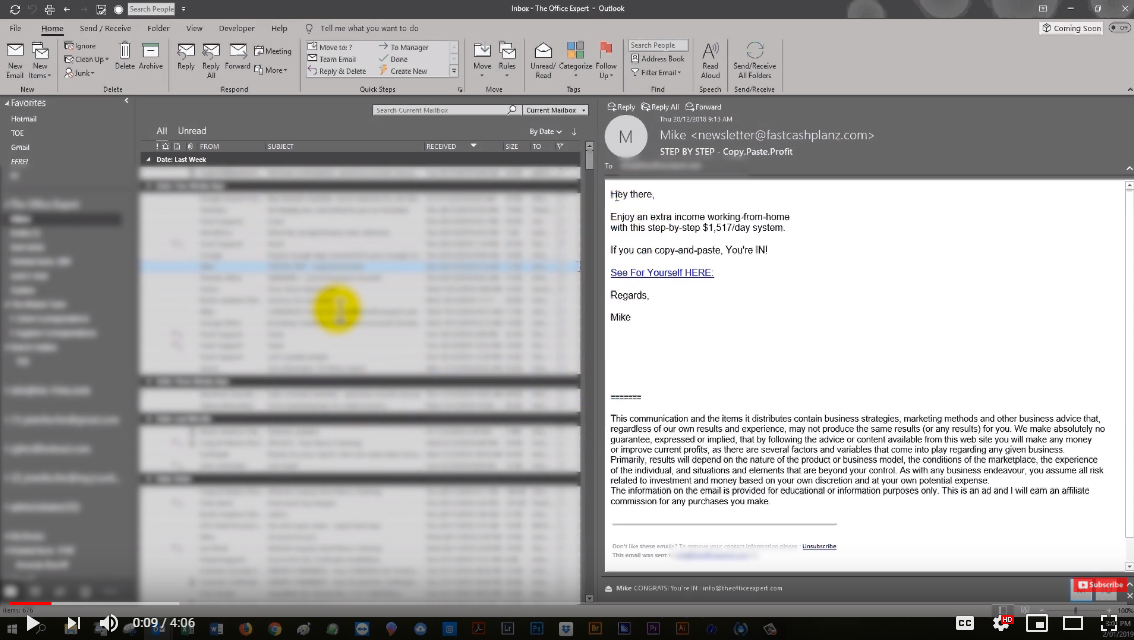This screenshot has height=640, width=1134.
Task: Select the To Manager quick step
Action: point(404,47)
